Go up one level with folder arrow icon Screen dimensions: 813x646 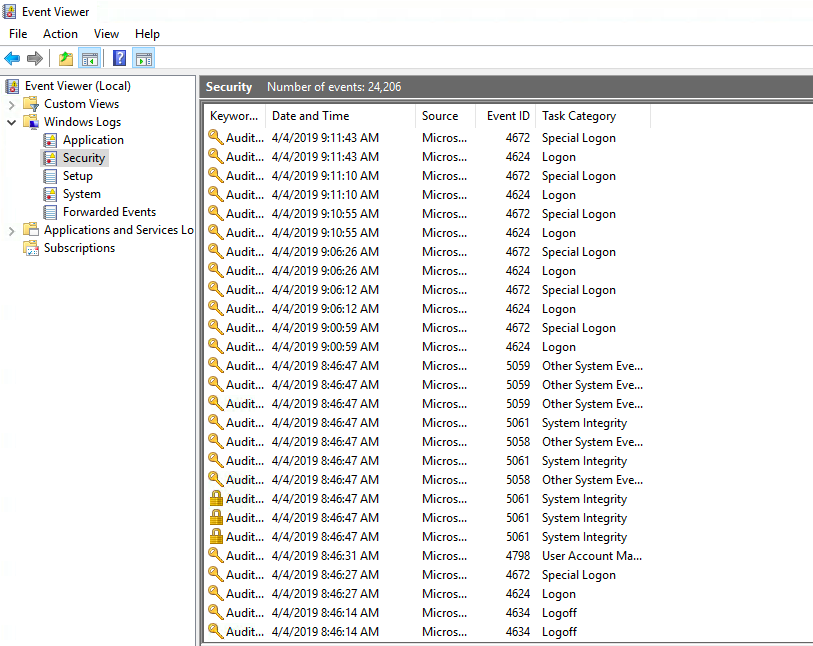coord(66,59)
